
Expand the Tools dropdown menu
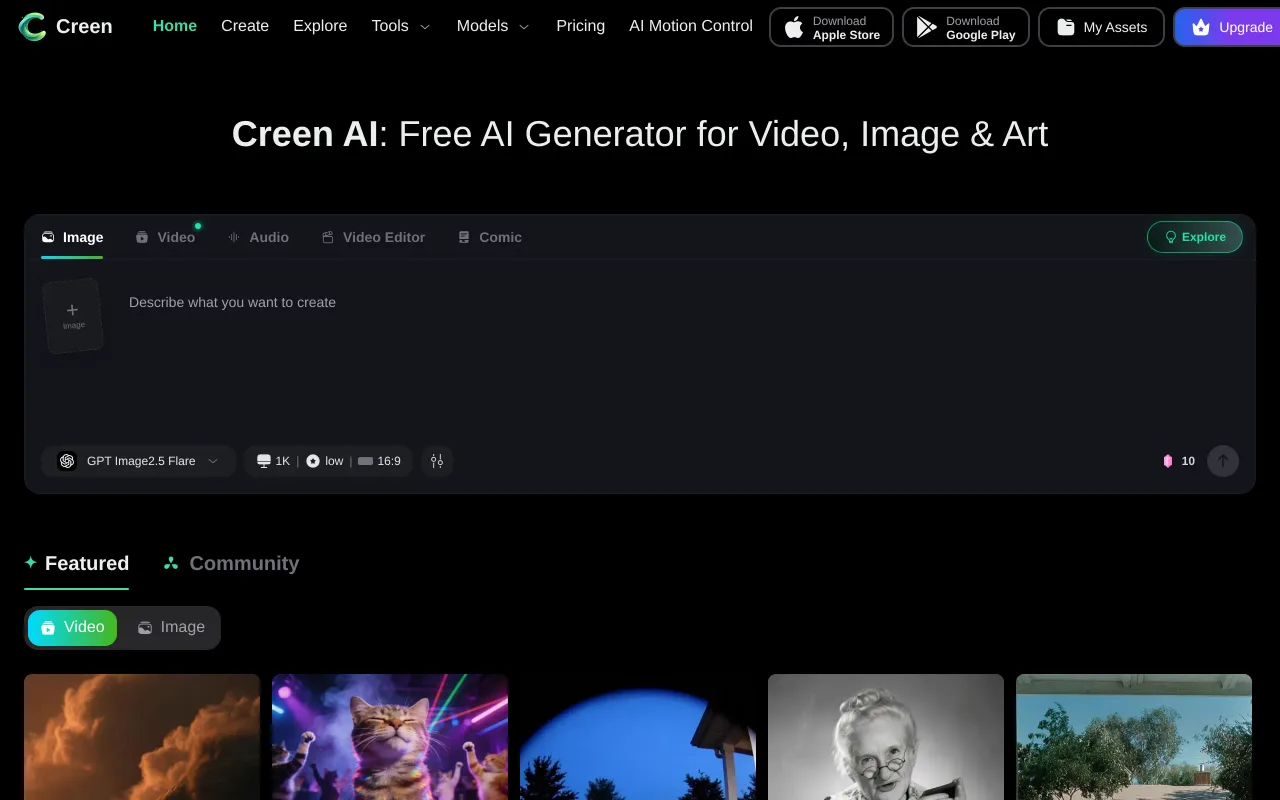(401, 26)
